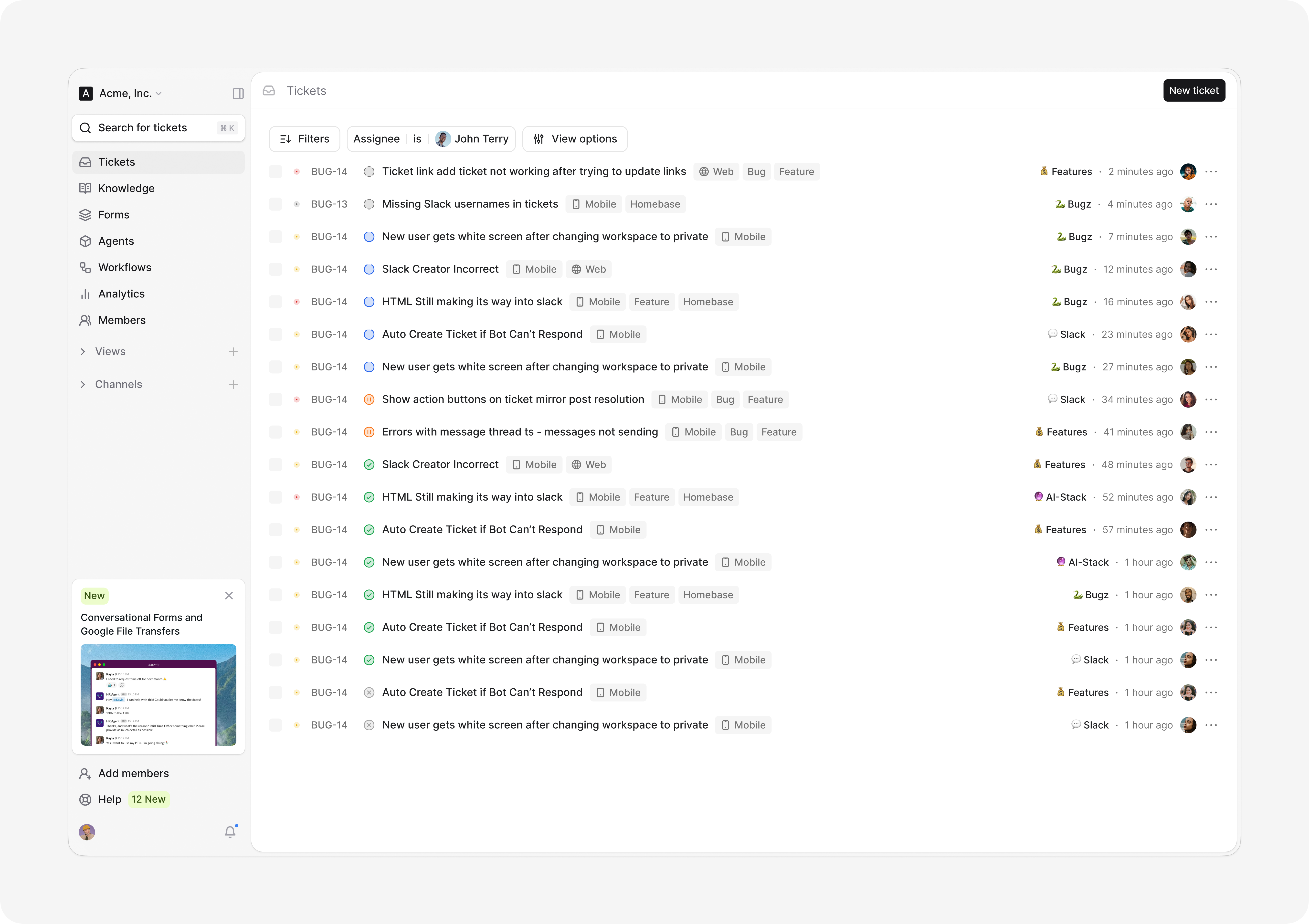Click assignee avatar on 'Show action buttons' row

pos(1188,399)
